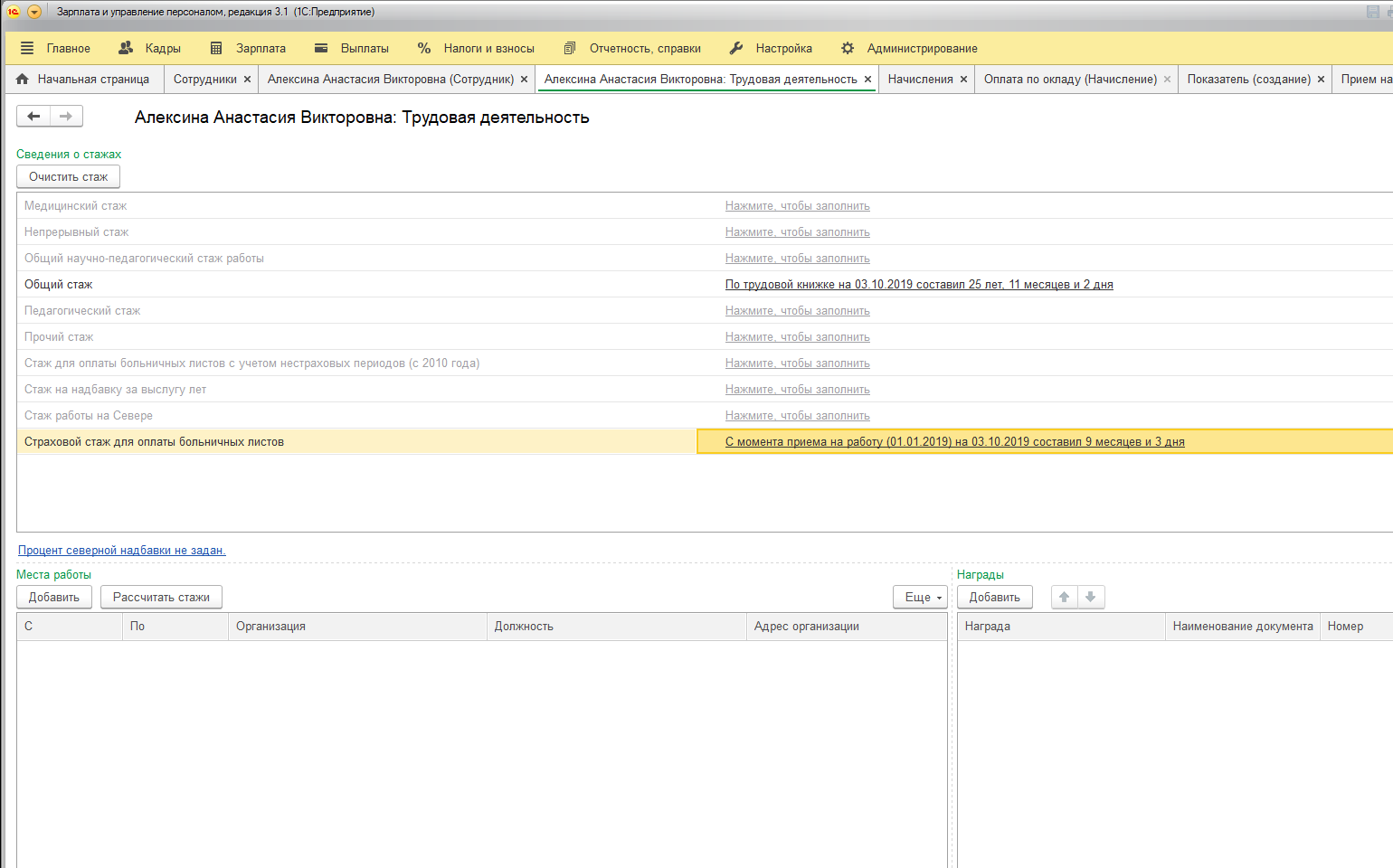Viewport: 1393px width, 868px height.
Task: Go to the Начальная страница home tab
Action: coord(83,79)
